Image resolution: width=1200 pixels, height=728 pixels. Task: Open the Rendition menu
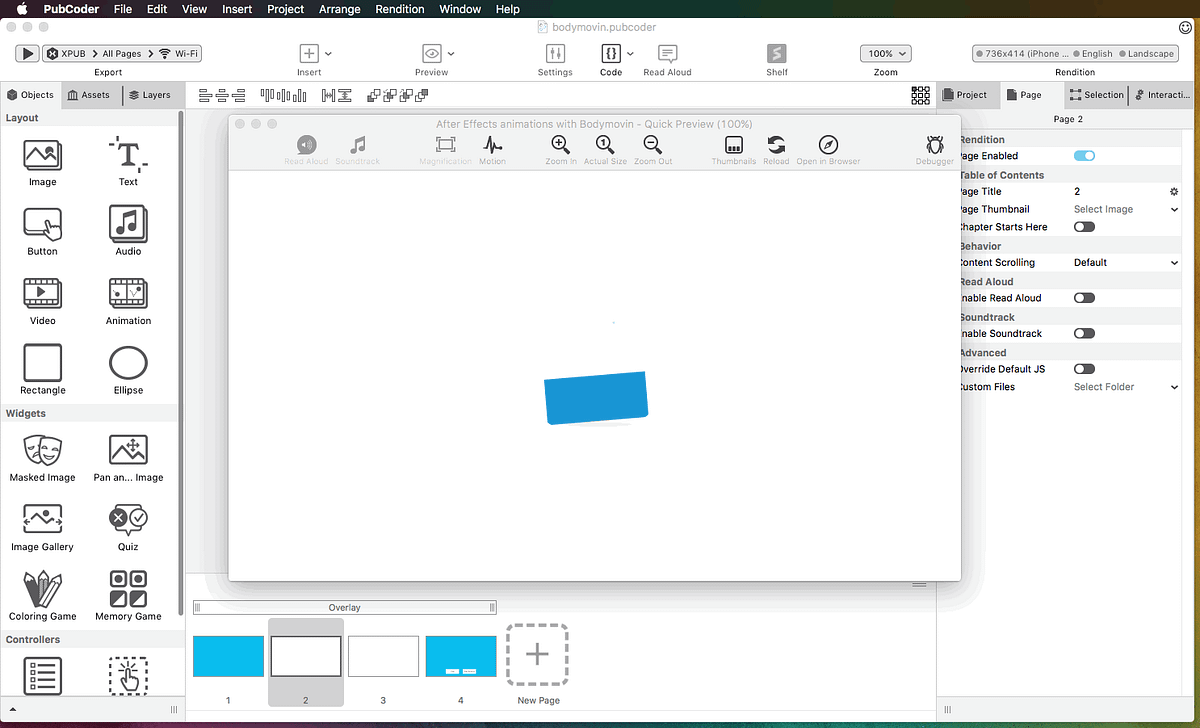click(x=399, y=9)
